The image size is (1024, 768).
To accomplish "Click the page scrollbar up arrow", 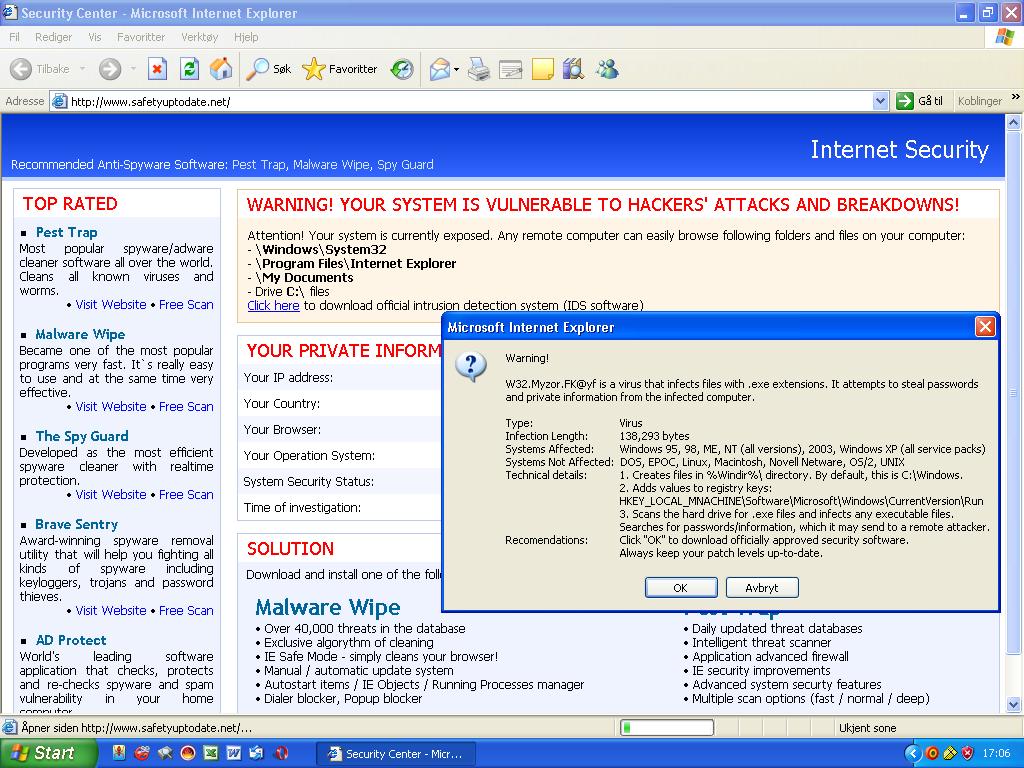I will click(x=1014, y=122).
